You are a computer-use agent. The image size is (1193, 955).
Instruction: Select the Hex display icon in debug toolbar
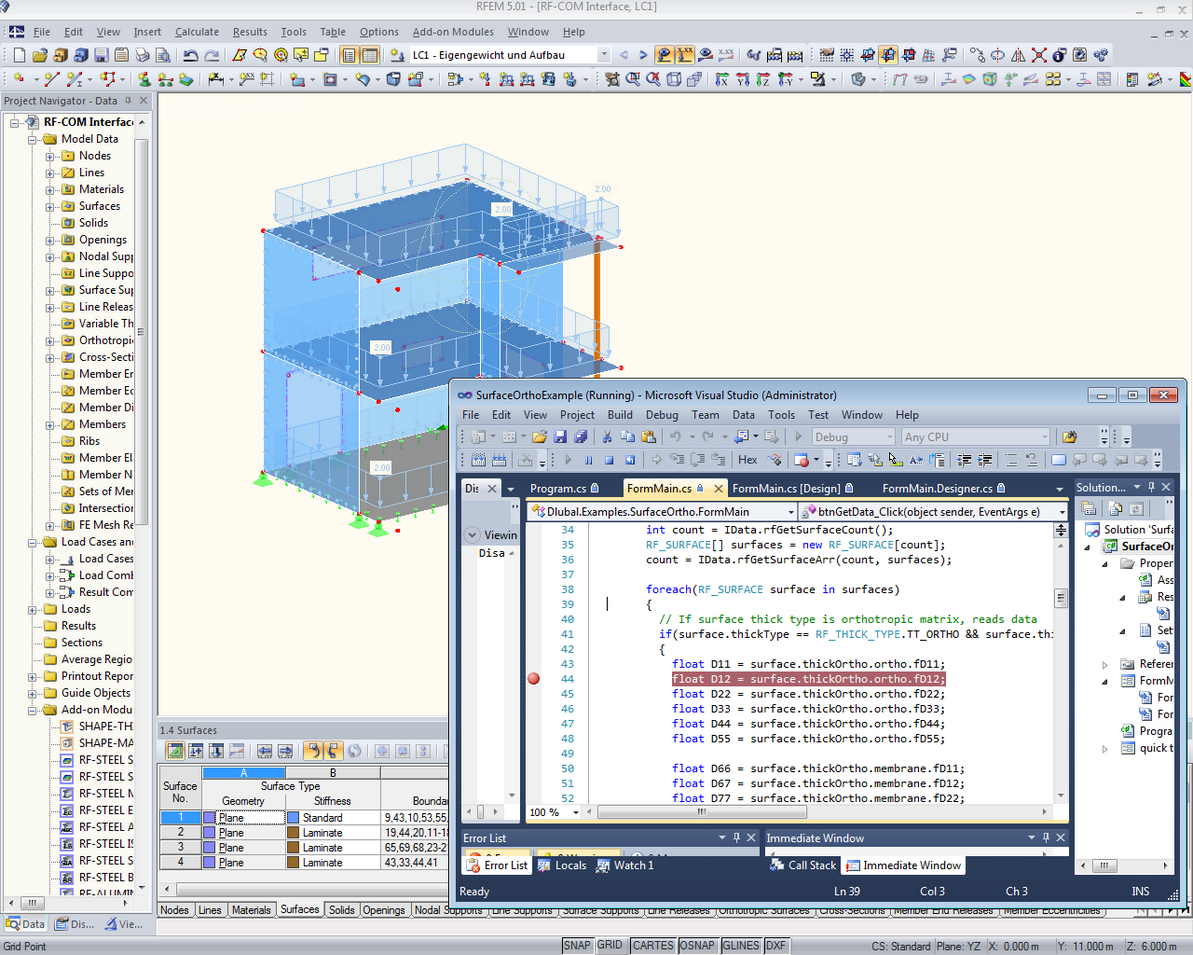tap(746, 461)
